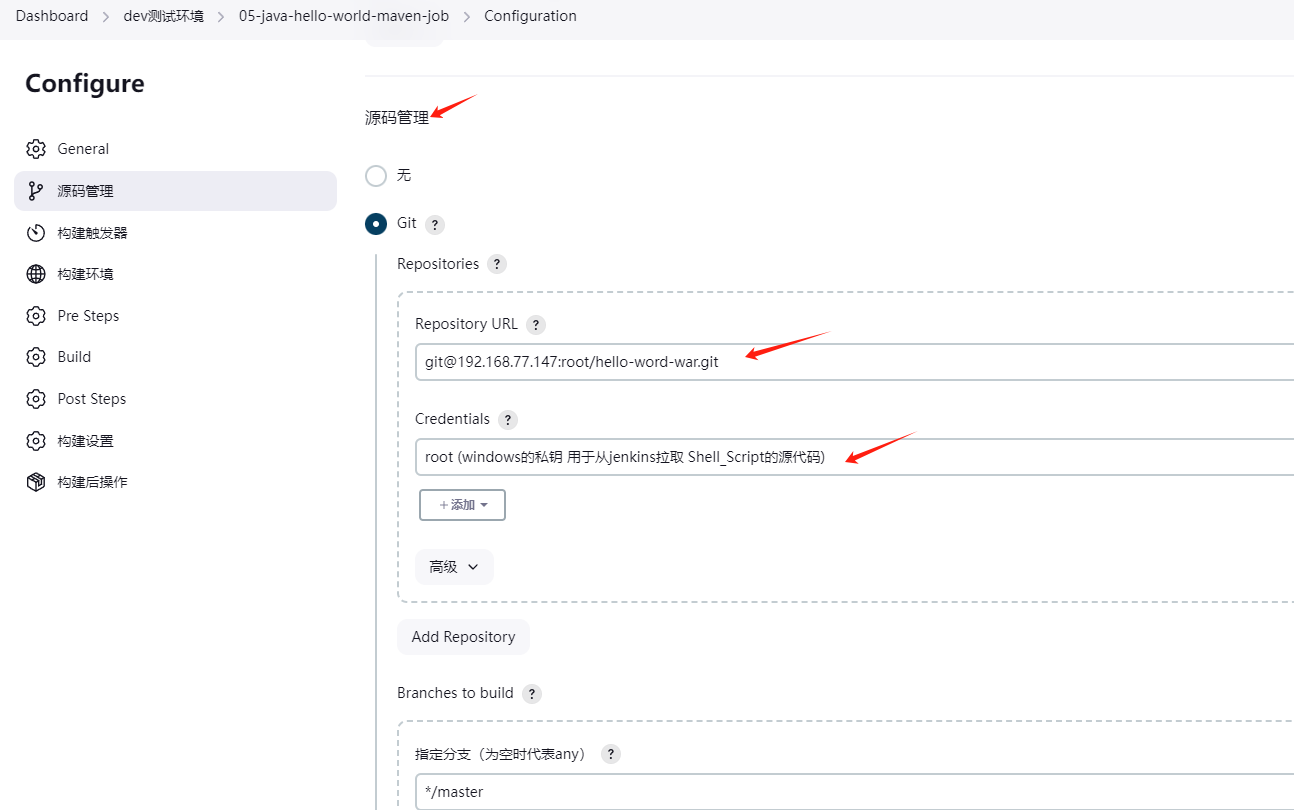The image size is (1294, 810).
Task: Open the 添加 credentials dropdown button
Action: tap(462, 505)
